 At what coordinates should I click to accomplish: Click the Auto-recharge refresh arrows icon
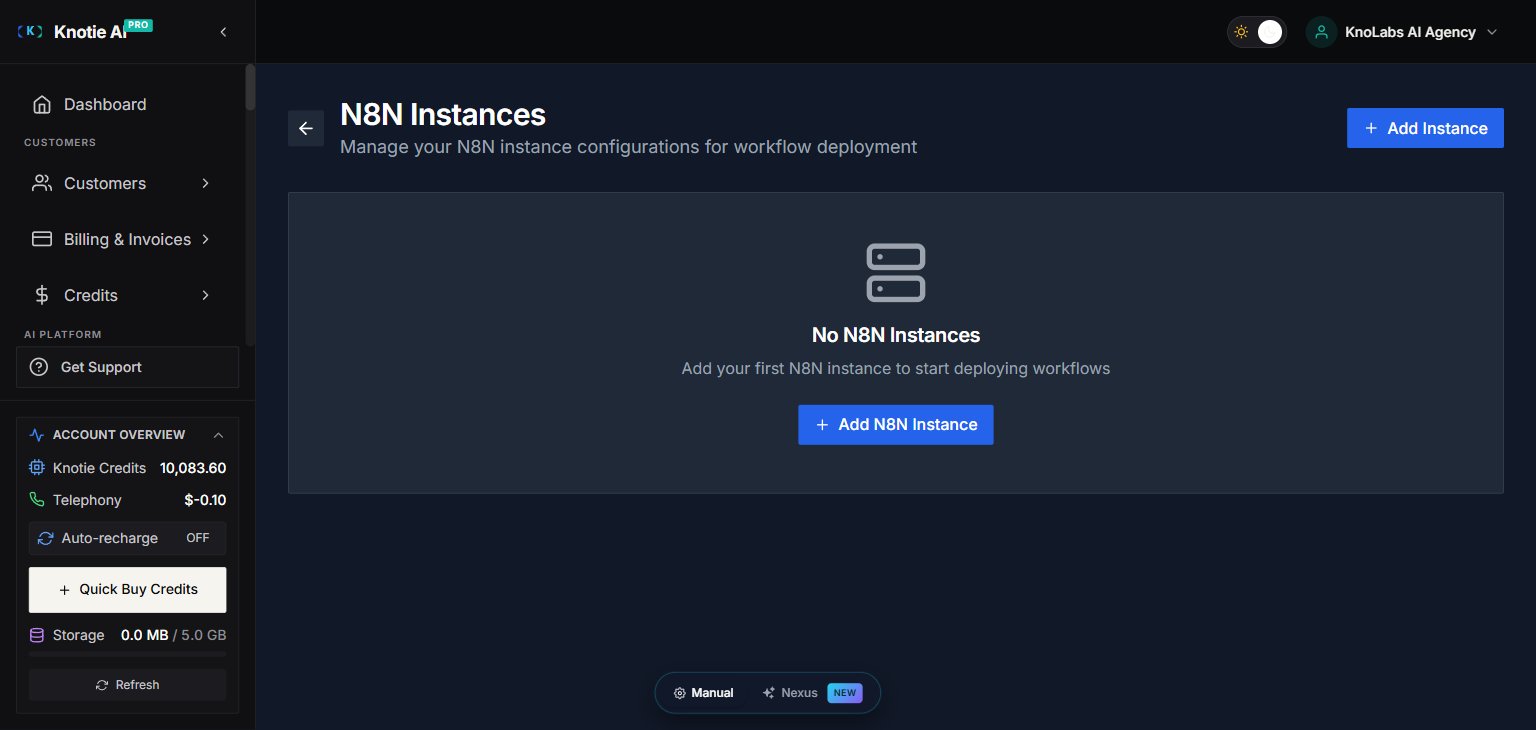point(45,538)
